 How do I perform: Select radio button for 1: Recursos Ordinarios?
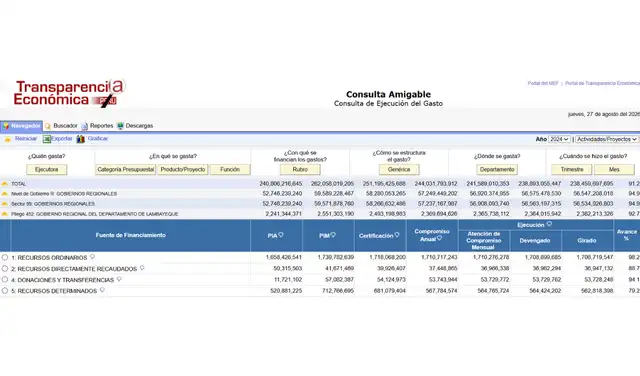(5, 258)
